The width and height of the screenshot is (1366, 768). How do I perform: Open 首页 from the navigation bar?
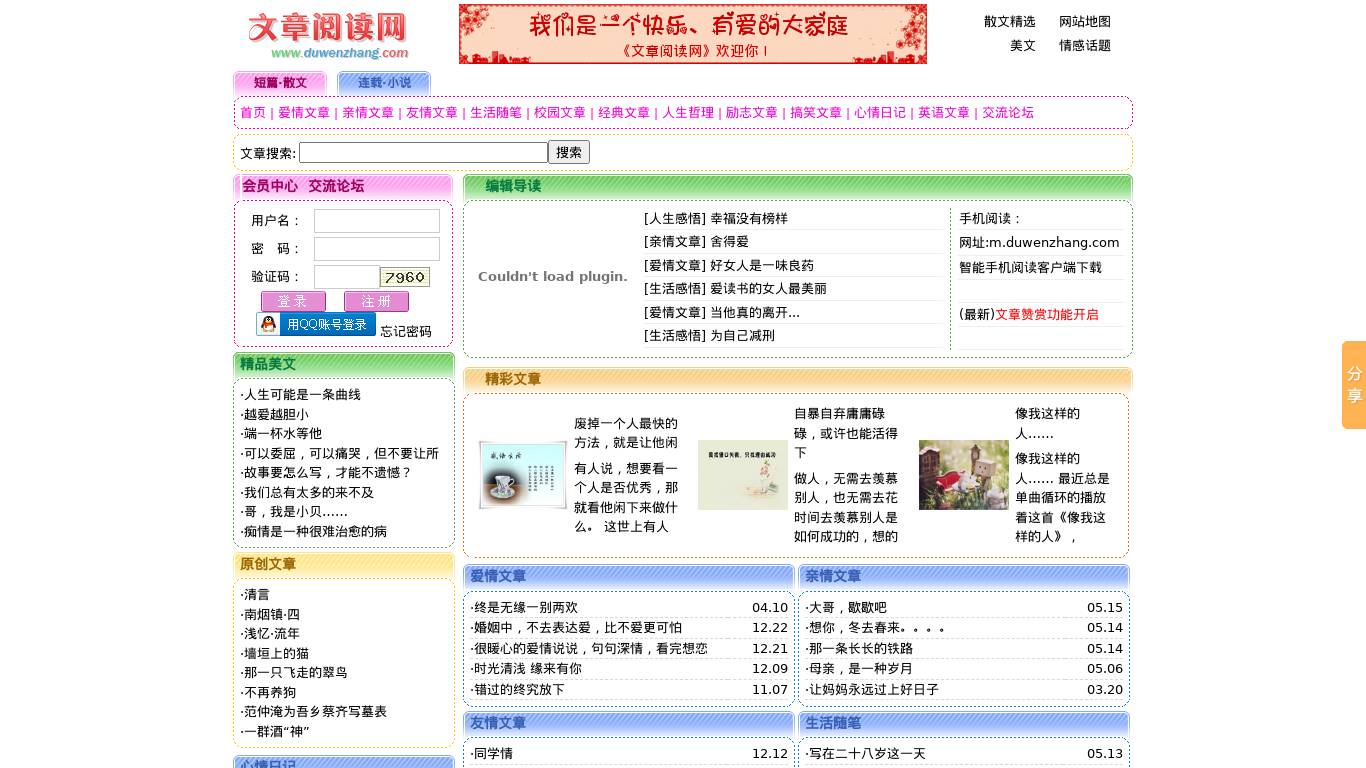click(253, 113)
